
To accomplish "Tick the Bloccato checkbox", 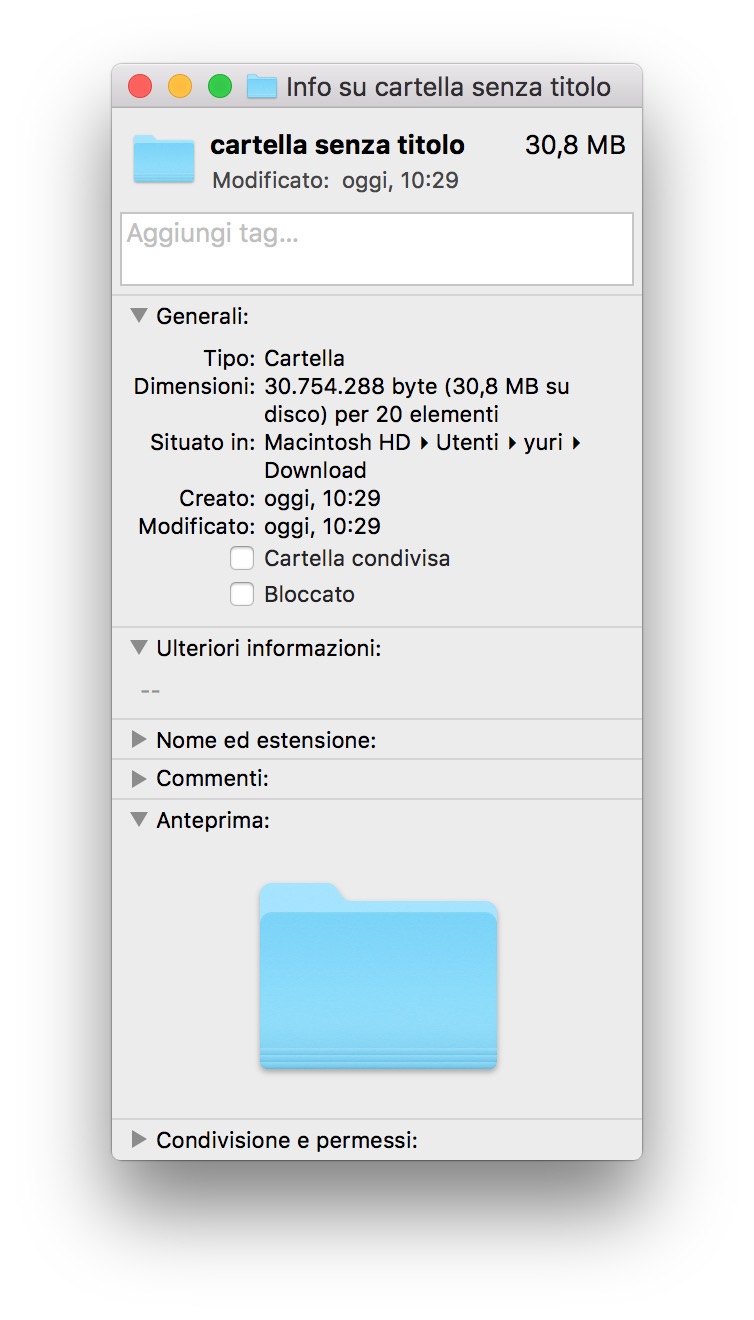I will point(242,594).
